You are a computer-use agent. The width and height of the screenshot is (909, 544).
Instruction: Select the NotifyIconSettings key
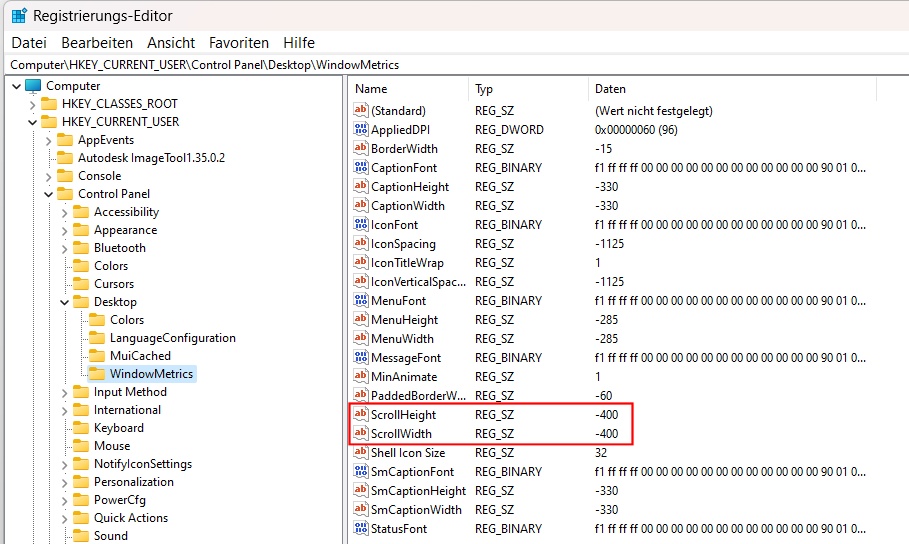point(143,464)
